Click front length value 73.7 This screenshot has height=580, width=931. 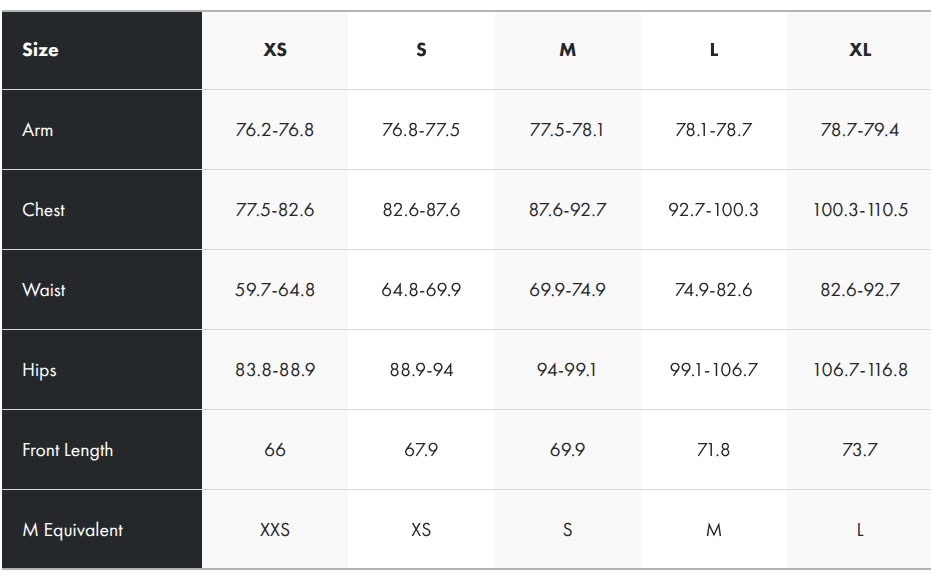click(x=860, y=450)
